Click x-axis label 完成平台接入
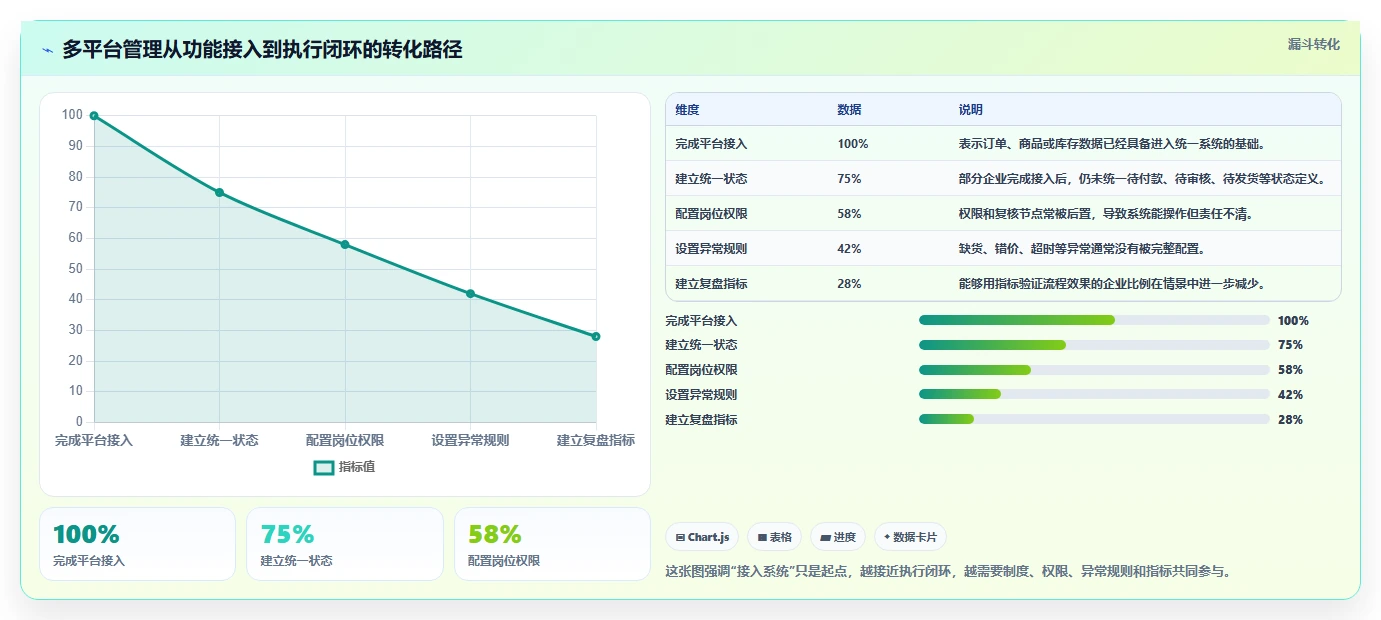 [x=94, y=440]
